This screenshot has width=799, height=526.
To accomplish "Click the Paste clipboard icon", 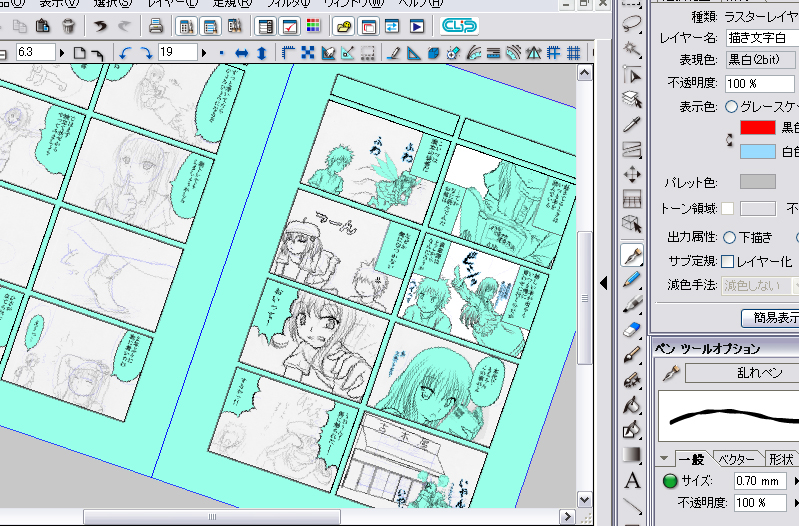I will click(43, 25).
